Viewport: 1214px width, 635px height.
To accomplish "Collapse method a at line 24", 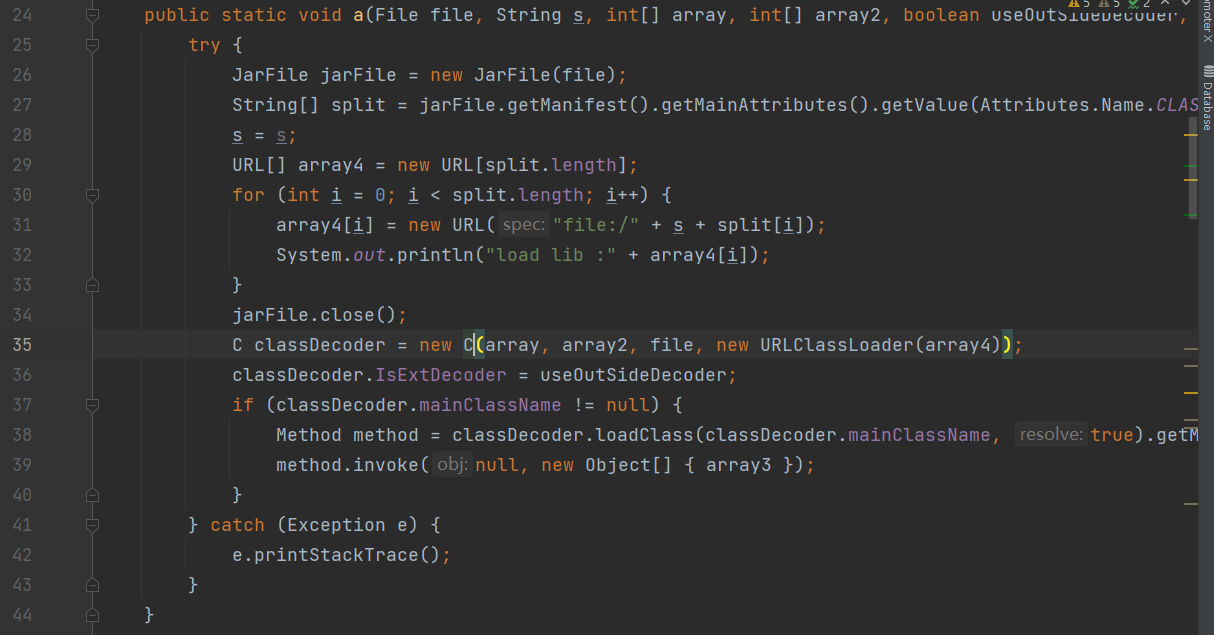I will 93,15.
